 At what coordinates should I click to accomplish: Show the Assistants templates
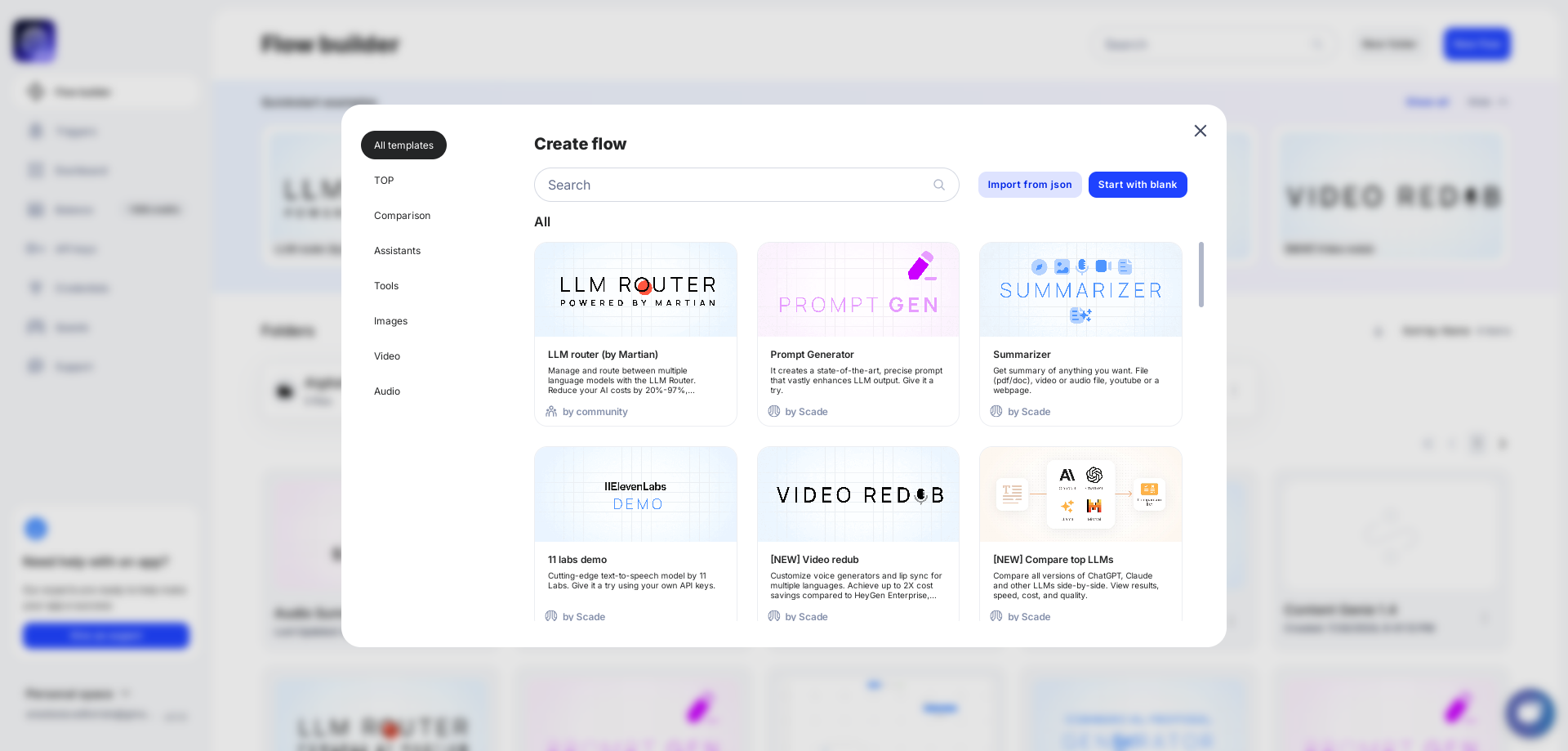coord(397,251)
